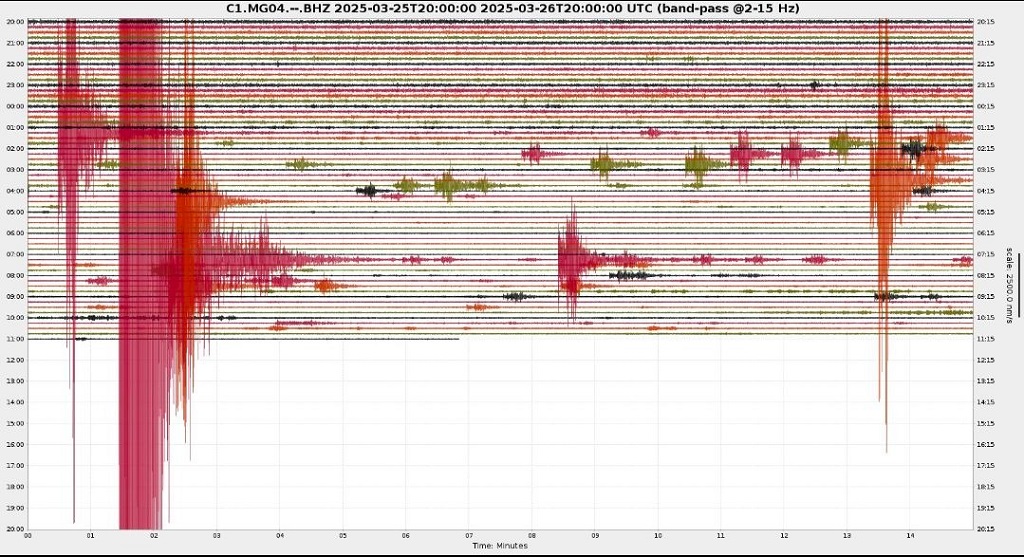Click the vertical scale bar beside the scale label
Viewport: 1024px width, 557px height.
pos(1019,285)
